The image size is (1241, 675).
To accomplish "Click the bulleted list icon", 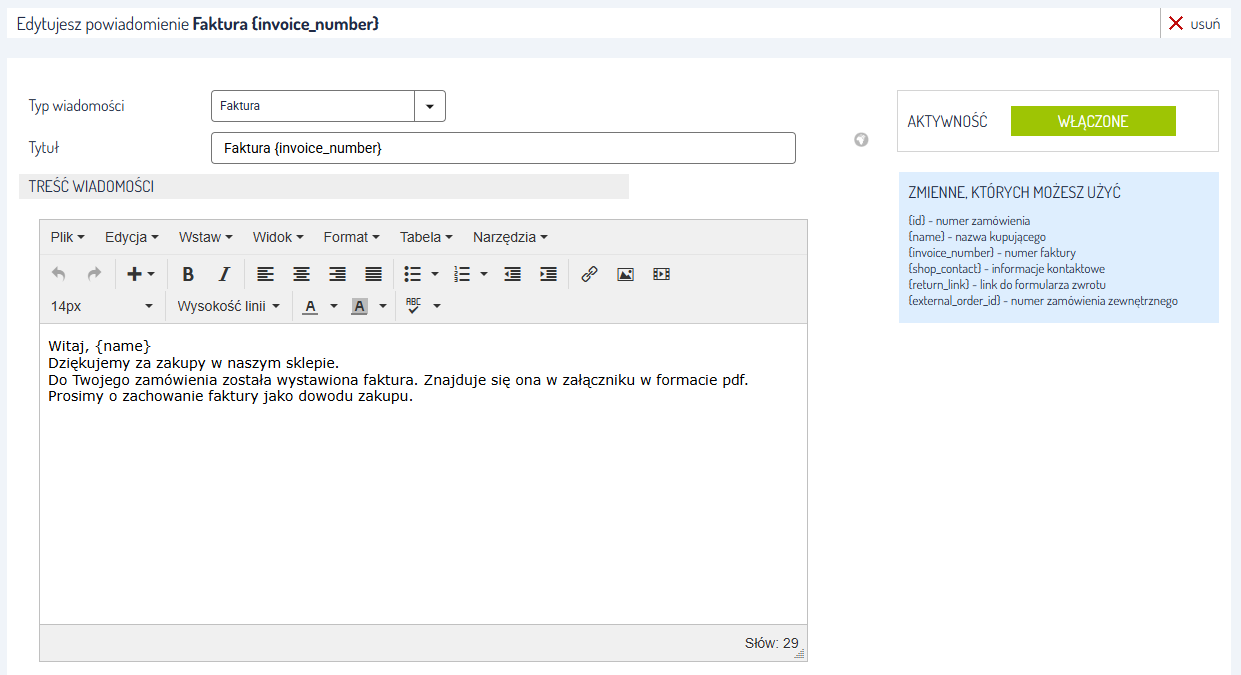I will pos(412,274).
